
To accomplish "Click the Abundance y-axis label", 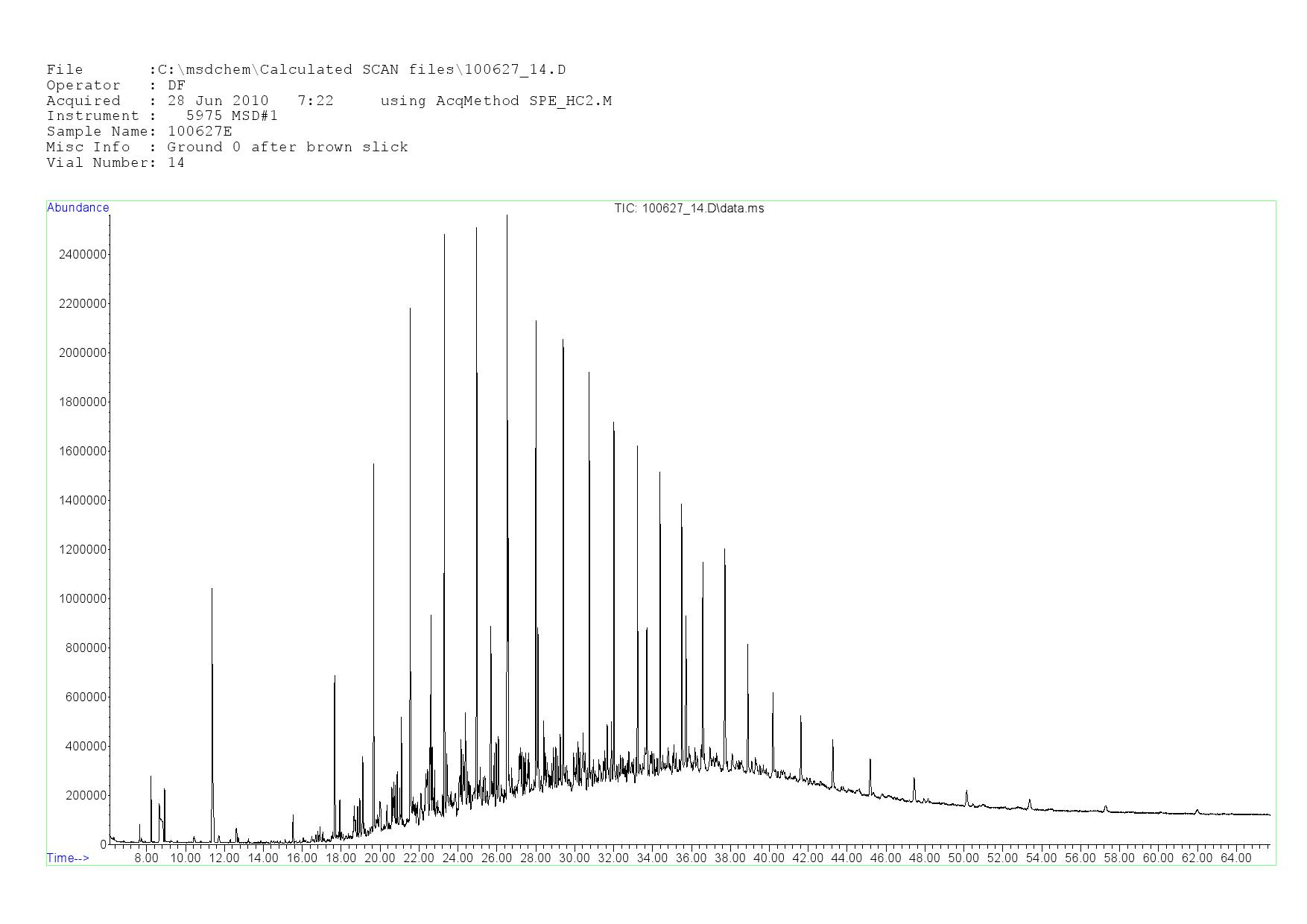I will [77, 208].
